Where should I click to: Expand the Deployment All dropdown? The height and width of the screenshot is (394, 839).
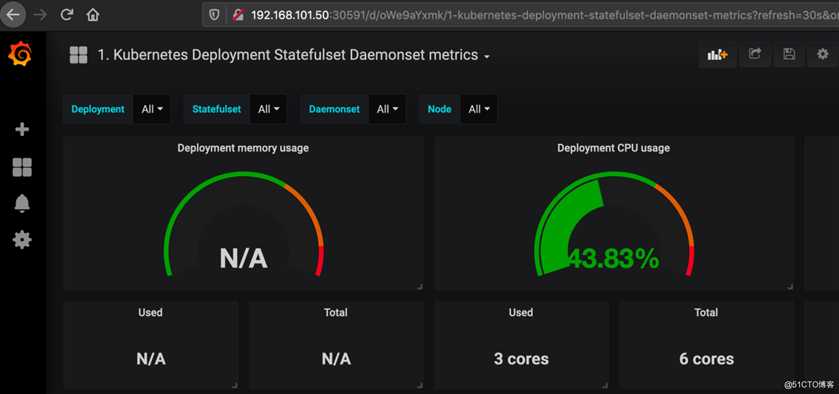pyautogui.click(x=152, y=109)
